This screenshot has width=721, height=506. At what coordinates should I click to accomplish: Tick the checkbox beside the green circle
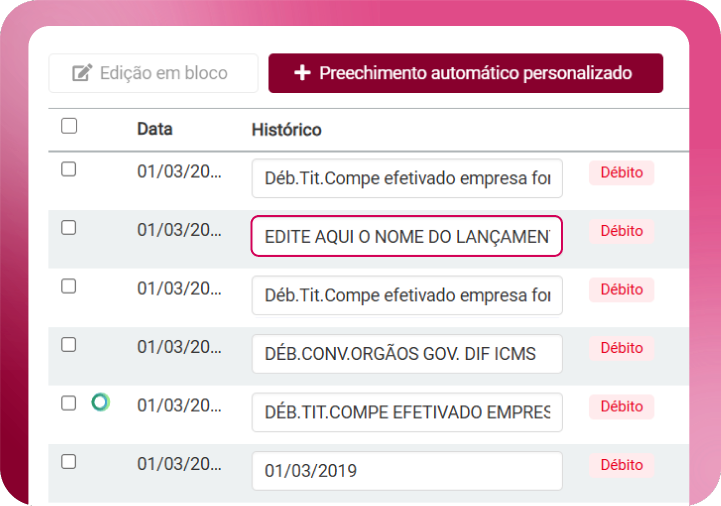[x=69, y=403]
